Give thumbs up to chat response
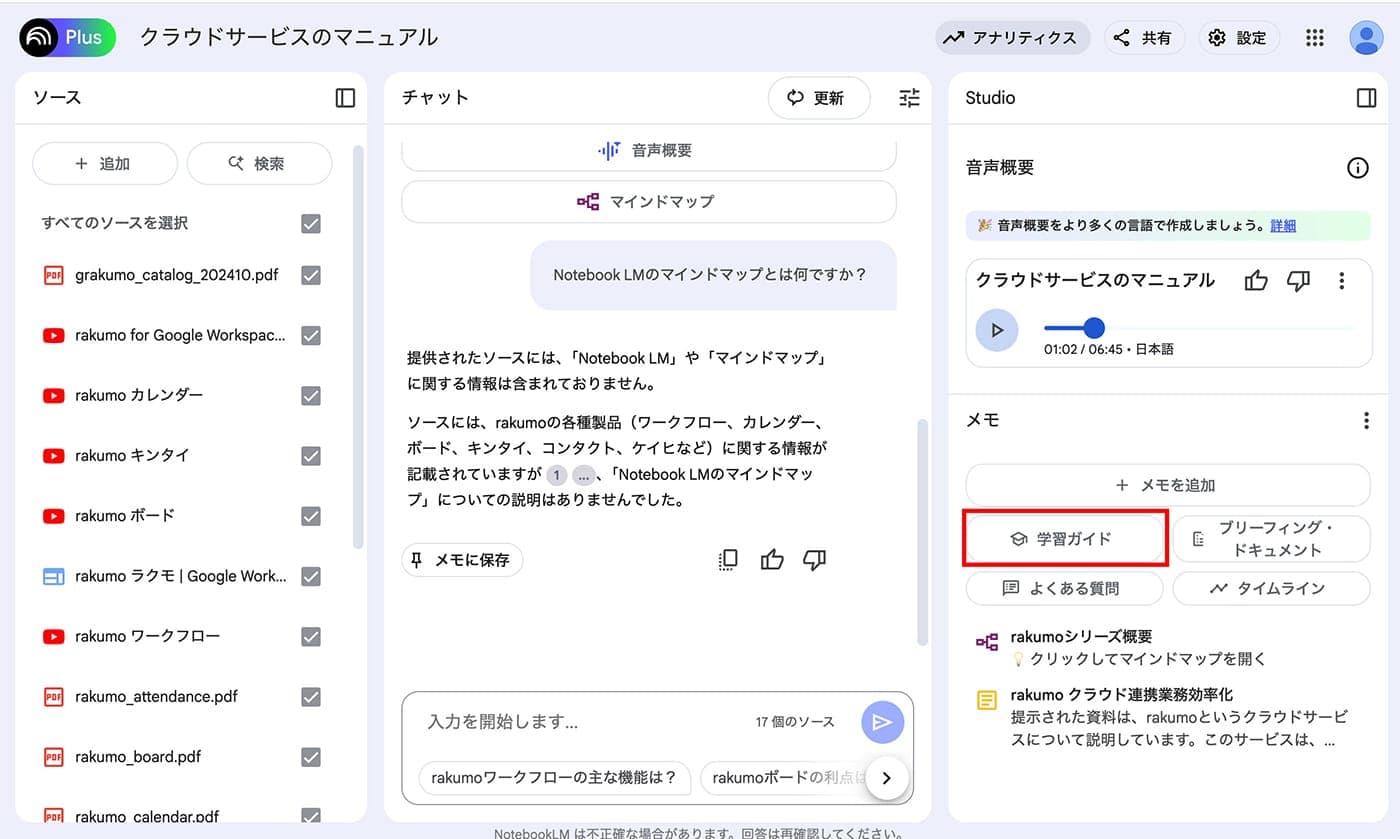The height and width of the screenshot is (839, 1400). point(772,560)
